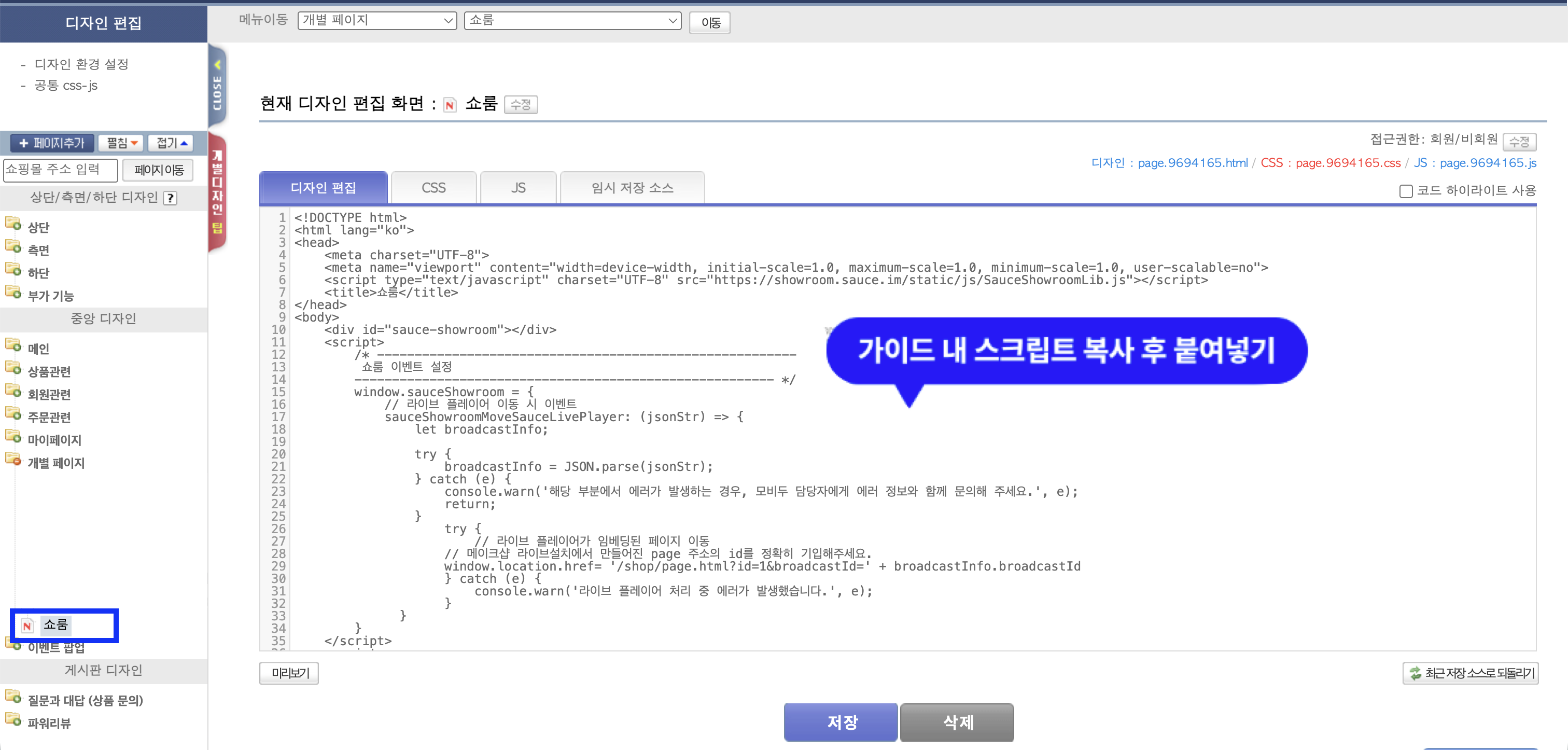Click the 쇼핑몰 주소 입력 text field
This screenshot has height=750, width=1568.
click(60, 170)
